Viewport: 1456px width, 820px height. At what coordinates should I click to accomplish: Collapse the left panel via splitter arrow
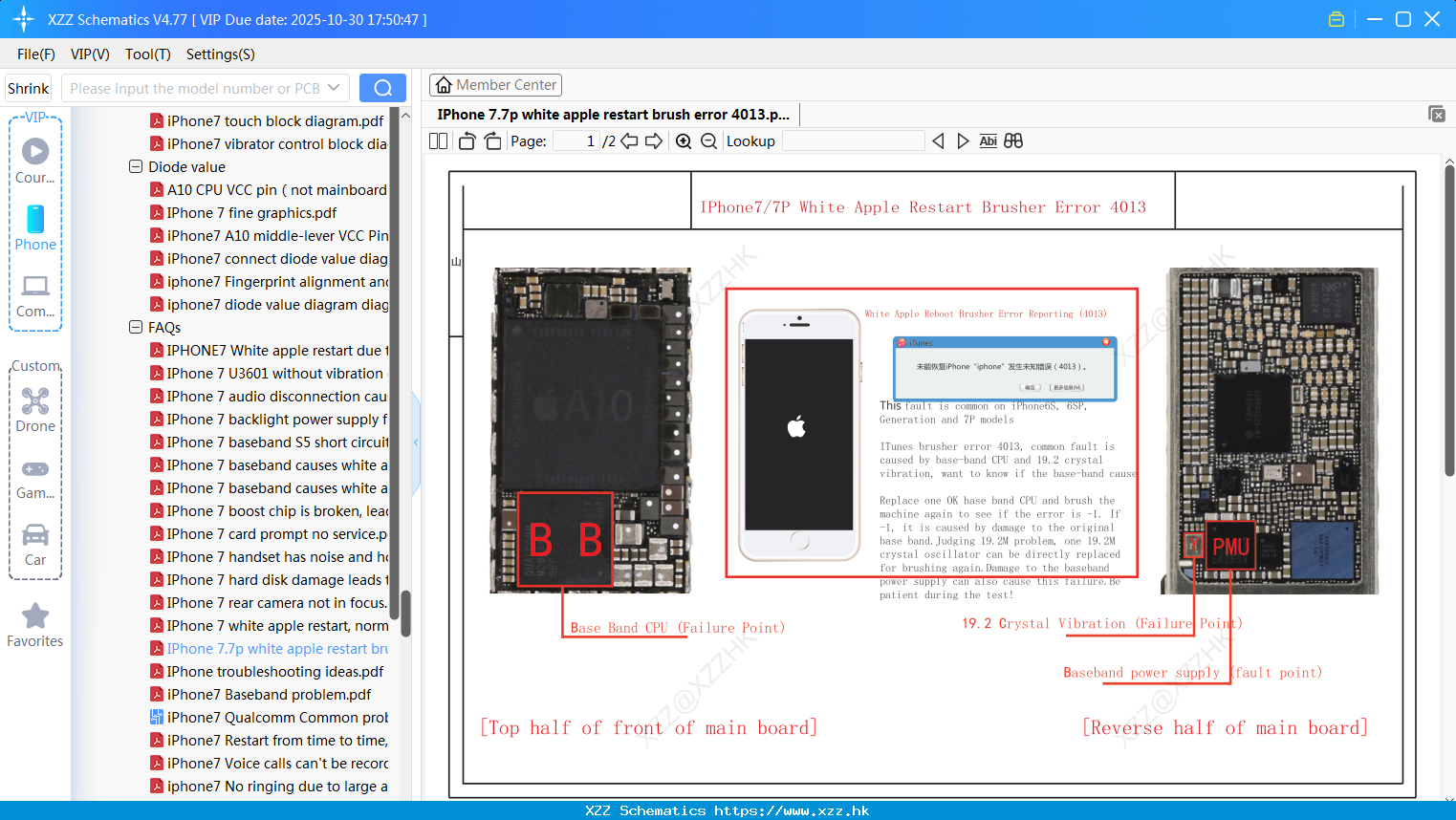(416, 442)
